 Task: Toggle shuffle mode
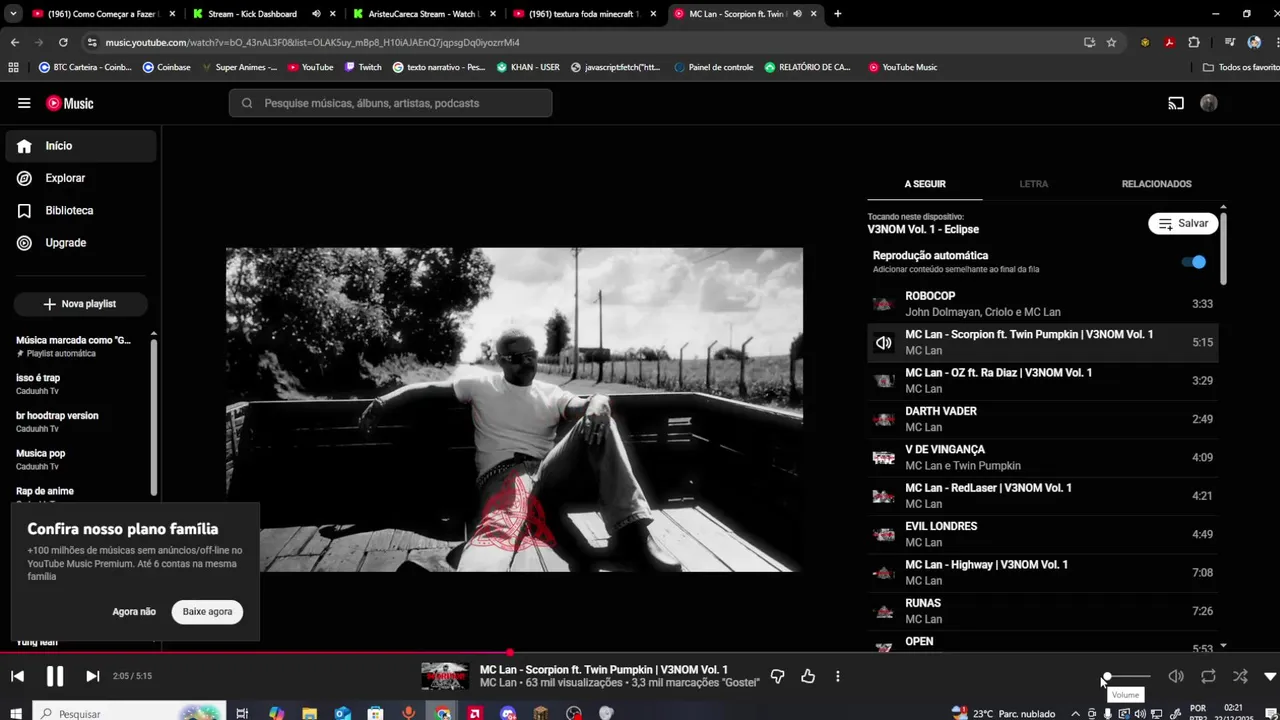pos(1240,677)
